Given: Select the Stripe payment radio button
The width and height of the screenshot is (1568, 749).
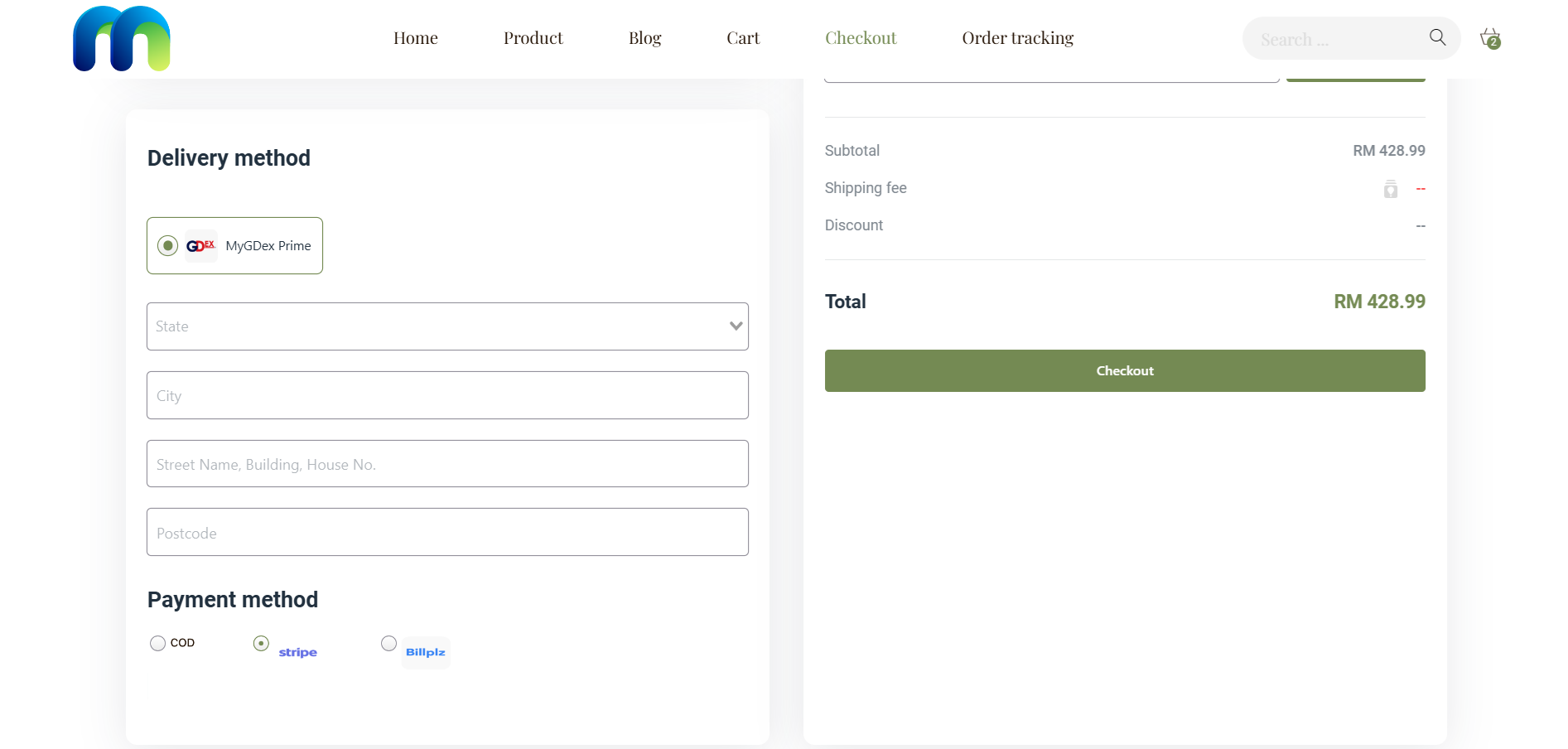Looking at the screenshot, I should [261, 643].
